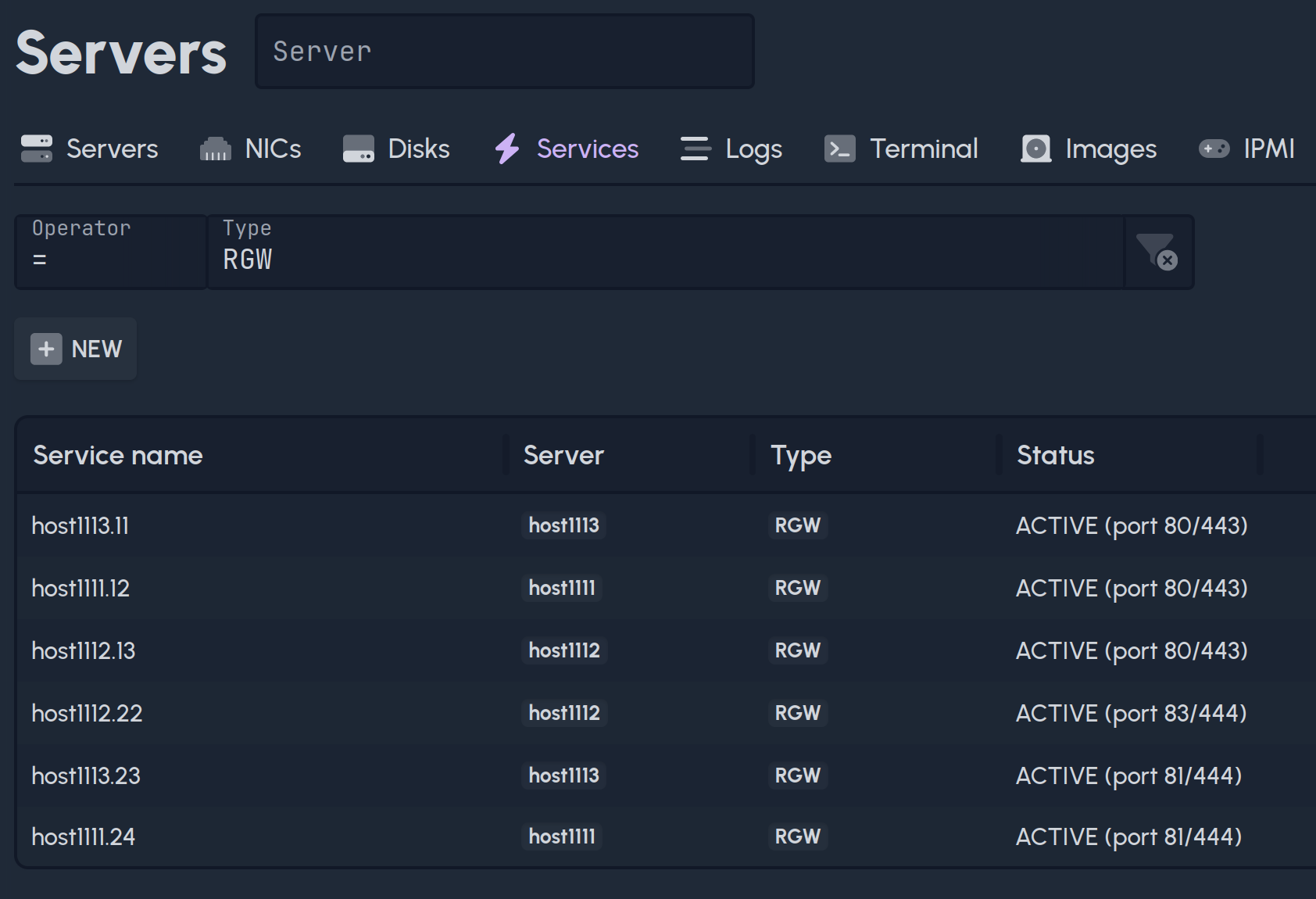This screenshot has height=899, width=1316.
Task: Open the Type filter dropdown showing RGW
Action: point(664,252)
